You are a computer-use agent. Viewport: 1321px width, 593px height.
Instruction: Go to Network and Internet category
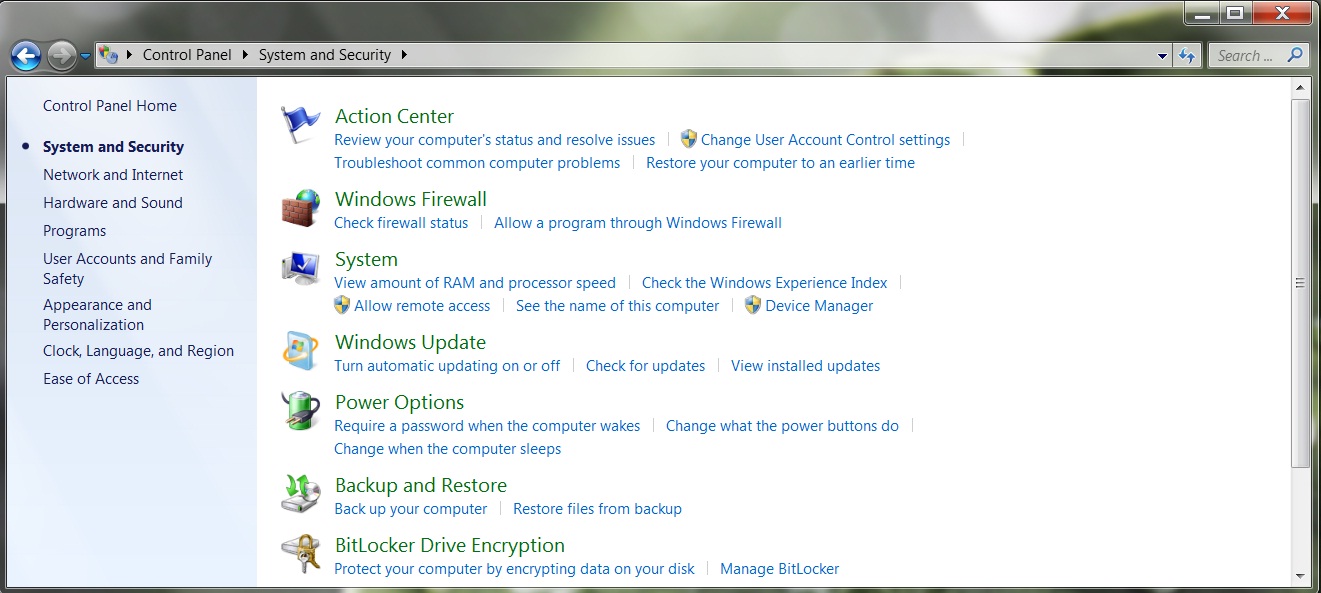[x=113, y=174]
